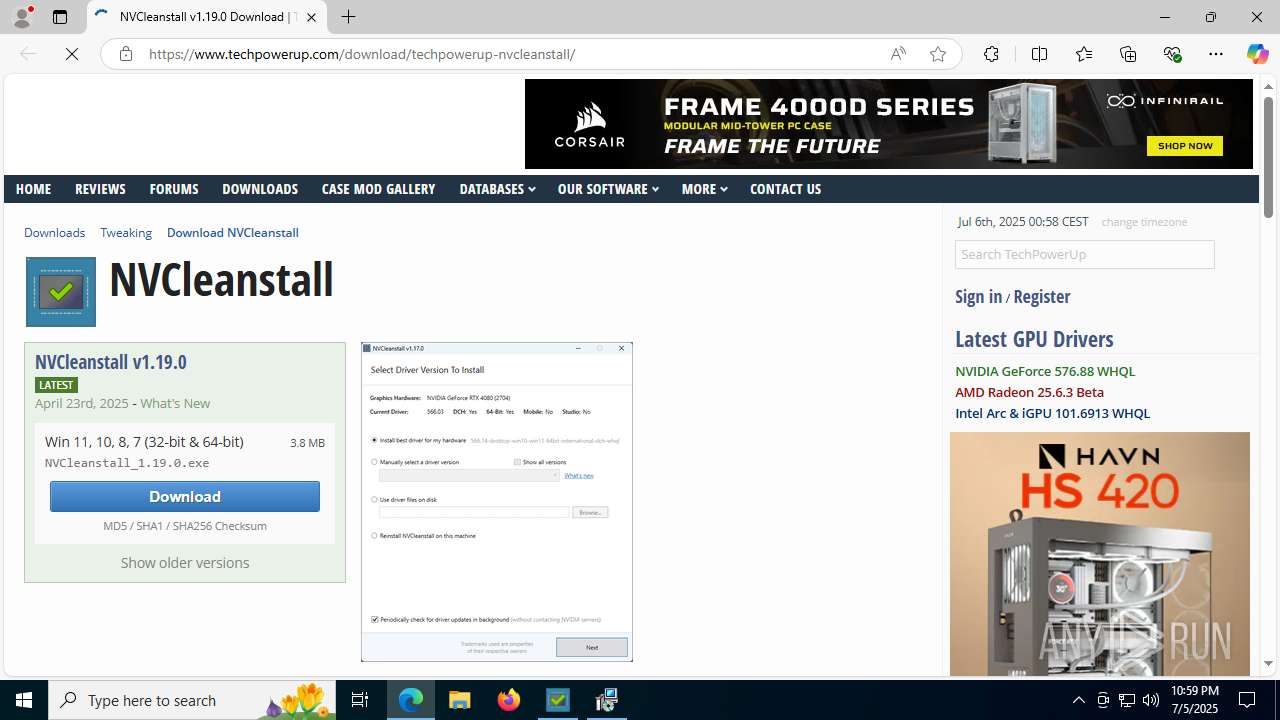
Task: Open the Sign in link
Action: pos(978,296)
